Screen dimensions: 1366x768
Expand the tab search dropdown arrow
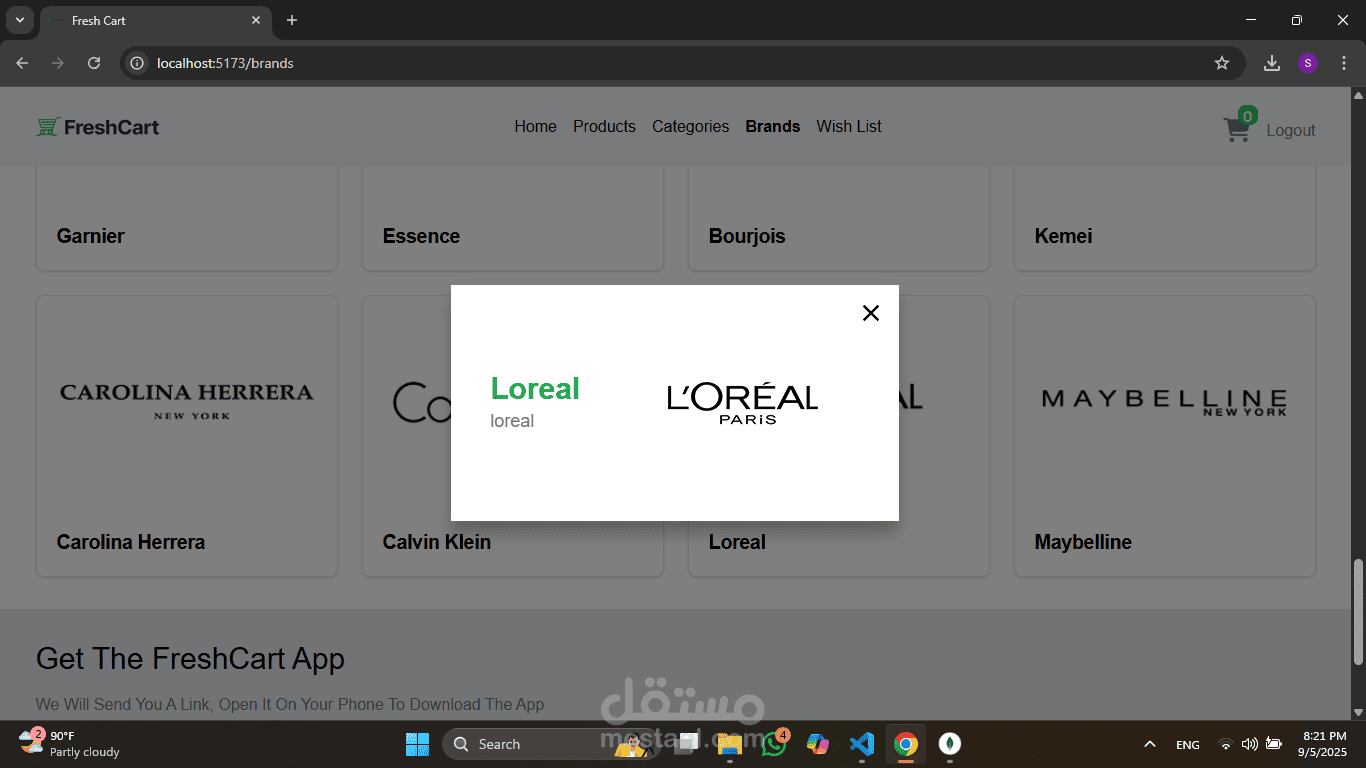pyautogui.click(x=19, y=20)
